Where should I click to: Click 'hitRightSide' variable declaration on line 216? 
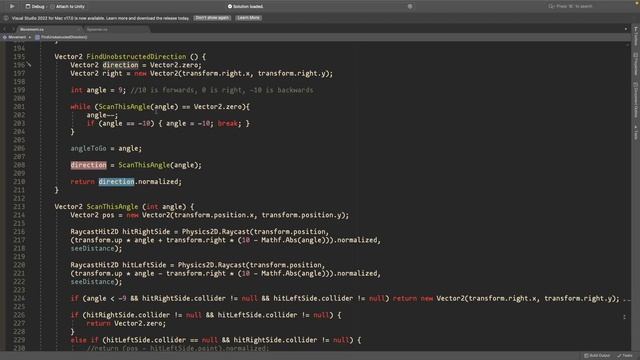tap(146, 231)
